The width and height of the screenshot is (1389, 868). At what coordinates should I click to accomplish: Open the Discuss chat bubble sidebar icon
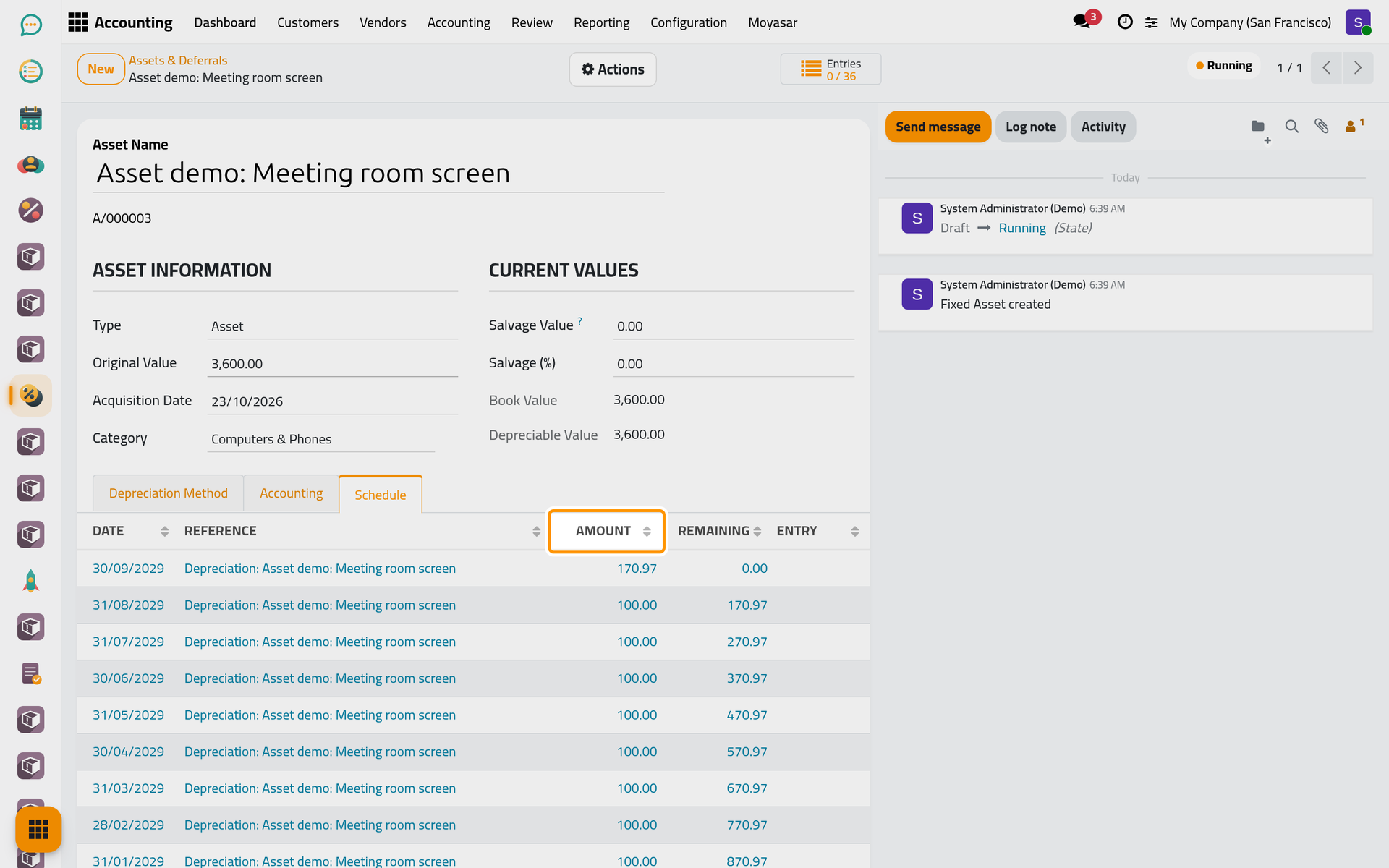tap(30, 25)
